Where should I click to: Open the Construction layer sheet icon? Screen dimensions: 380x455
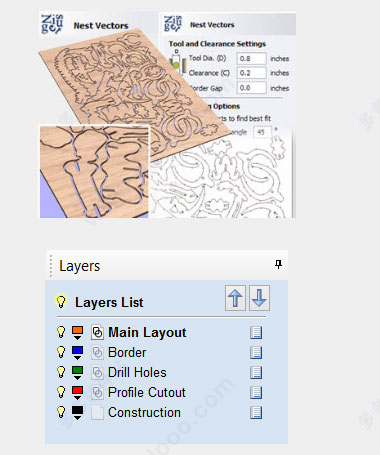pos(256,413)
